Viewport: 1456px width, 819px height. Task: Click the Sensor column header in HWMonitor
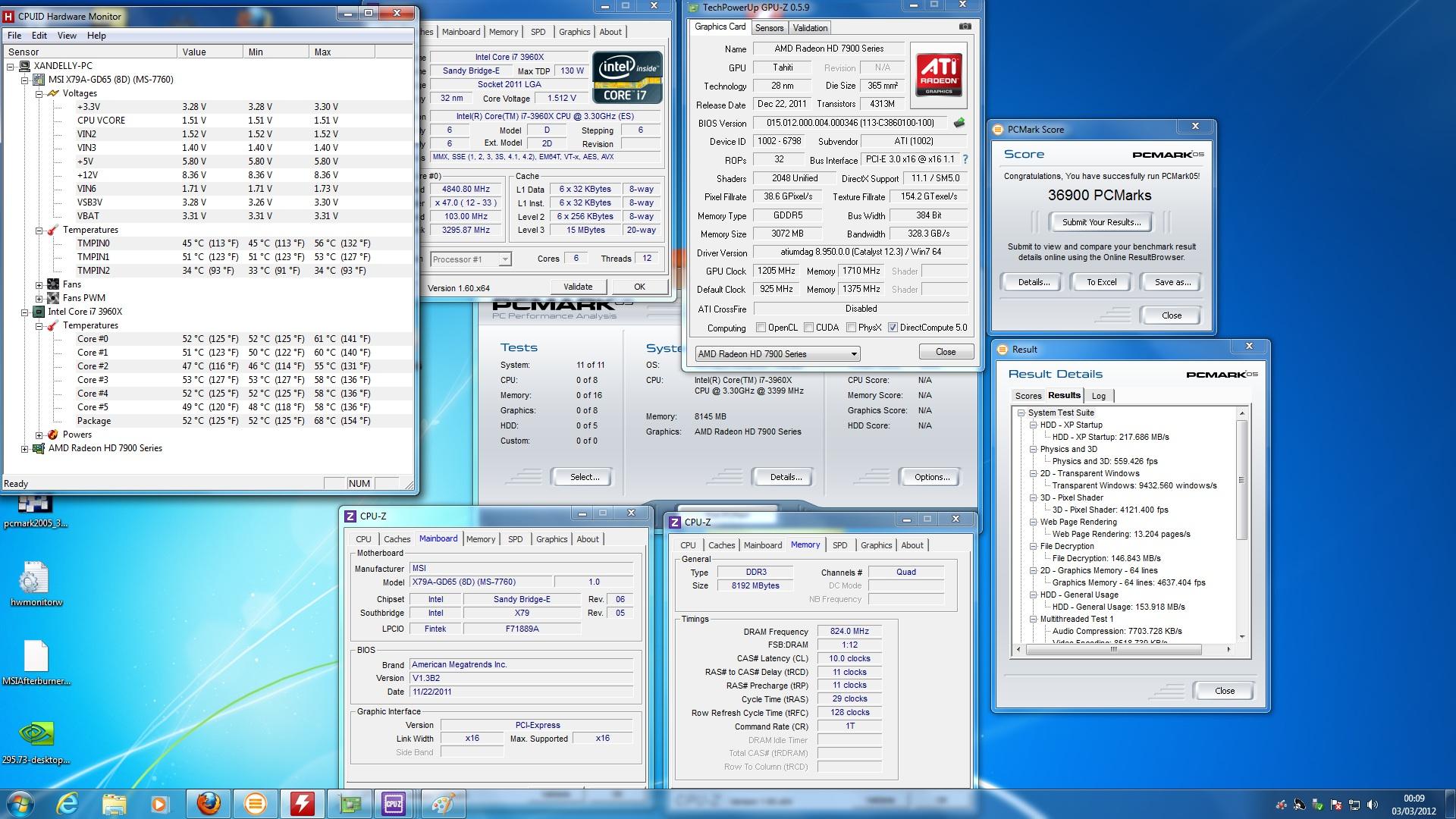(90, 52)
